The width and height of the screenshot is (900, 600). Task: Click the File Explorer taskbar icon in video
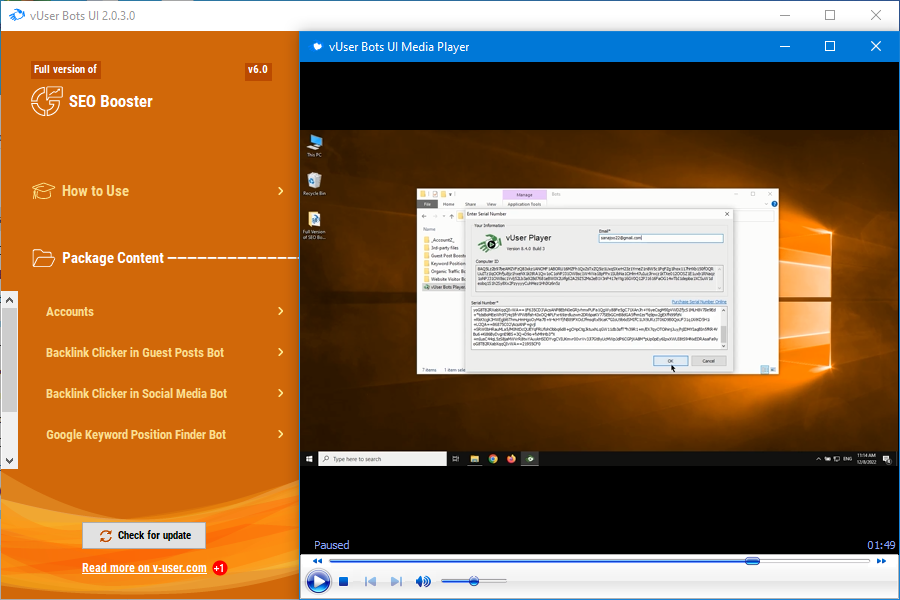coord(475,459)
